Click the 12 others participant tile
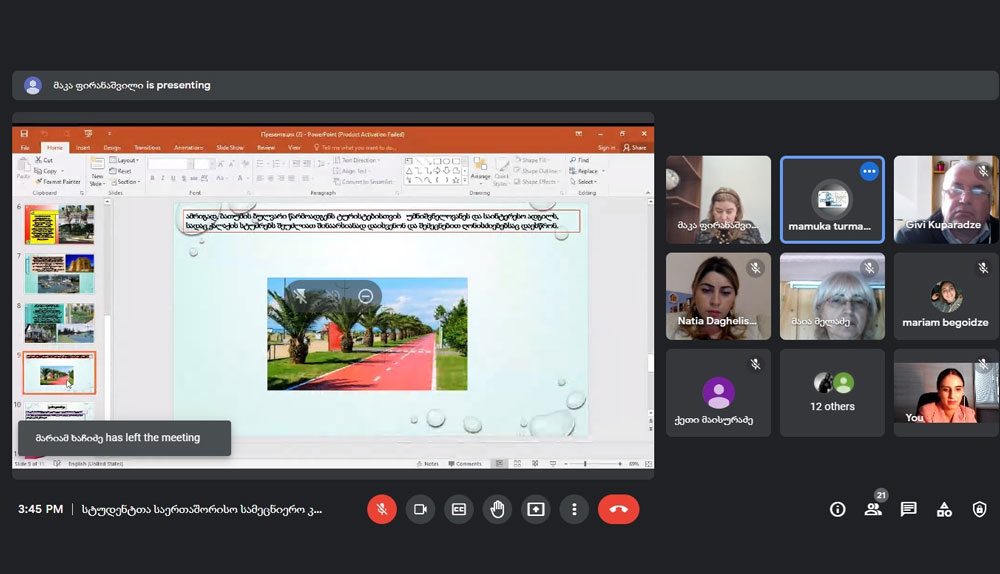 pyautogui.click(x=832, y=392)
